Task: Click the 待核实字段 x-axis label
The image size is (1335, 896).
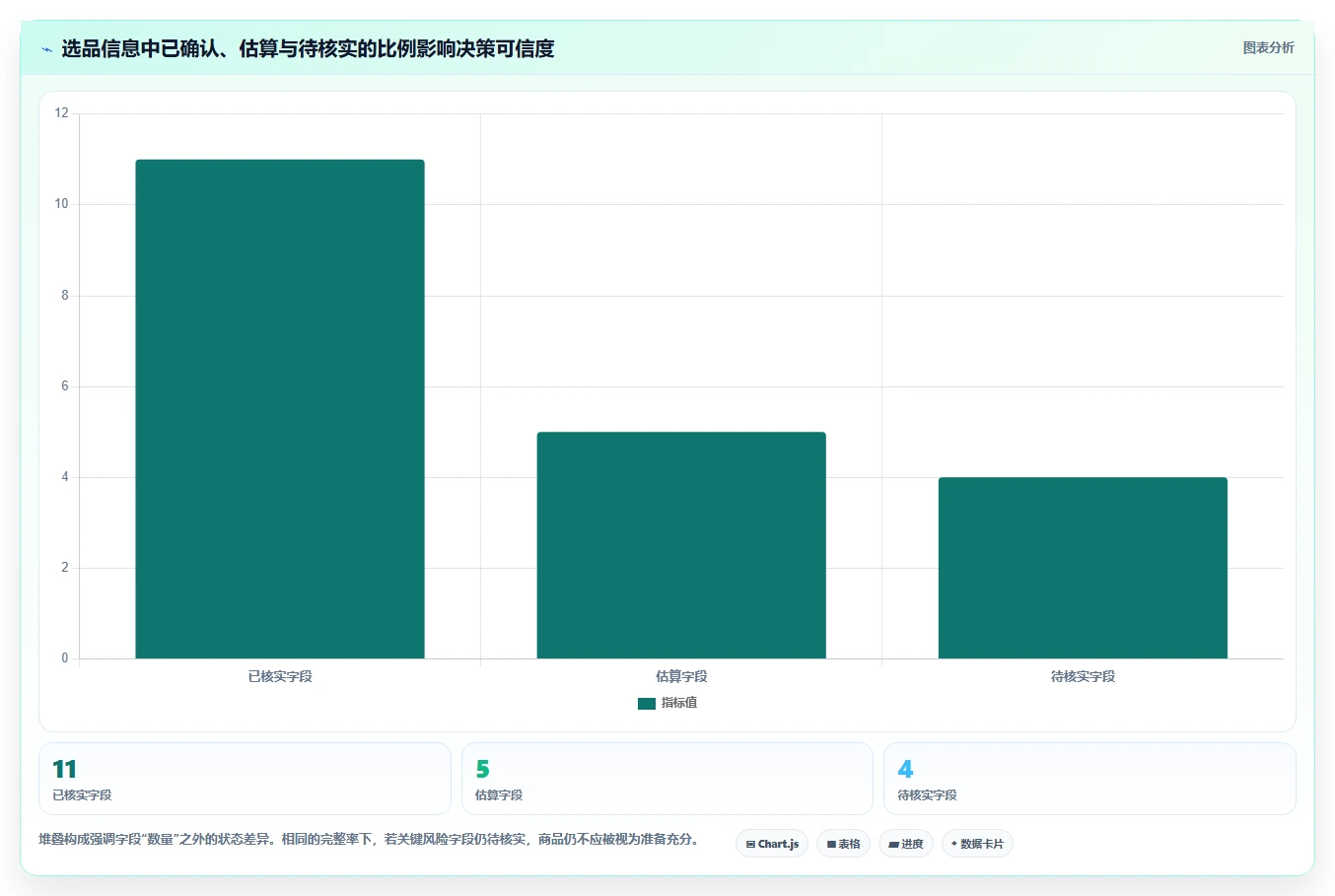Action: pyautogui.click(x=1083, y=676)
